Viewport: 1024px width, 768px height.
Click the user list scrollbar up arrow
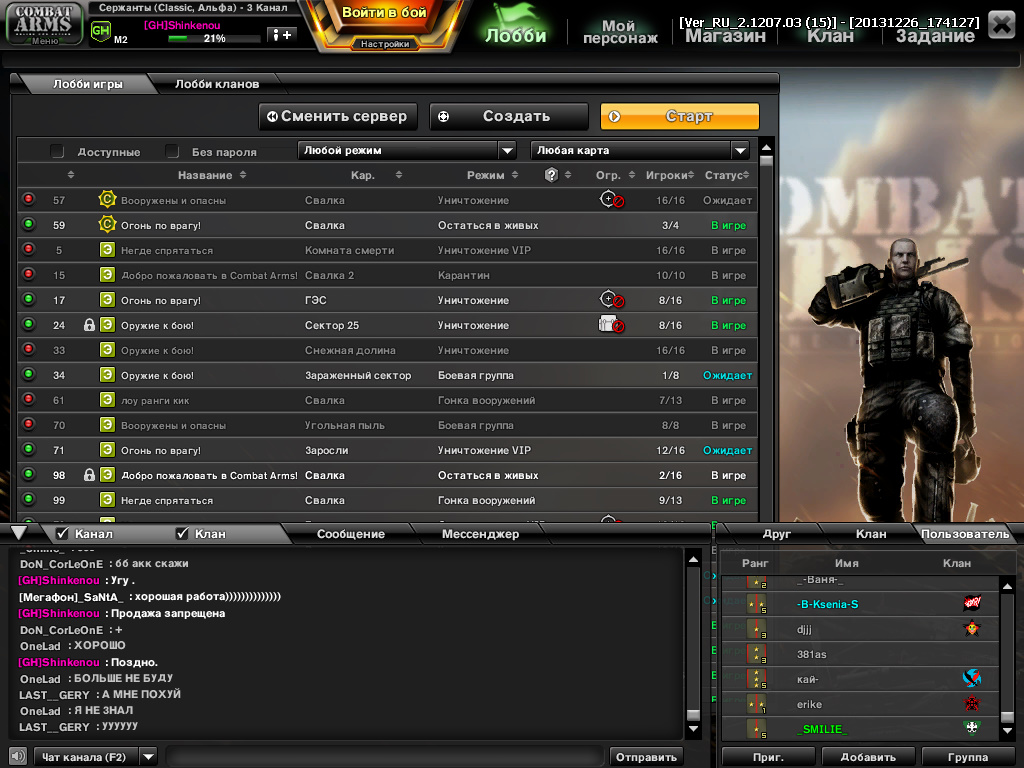pyautogui.click(x=1007, y=586)
